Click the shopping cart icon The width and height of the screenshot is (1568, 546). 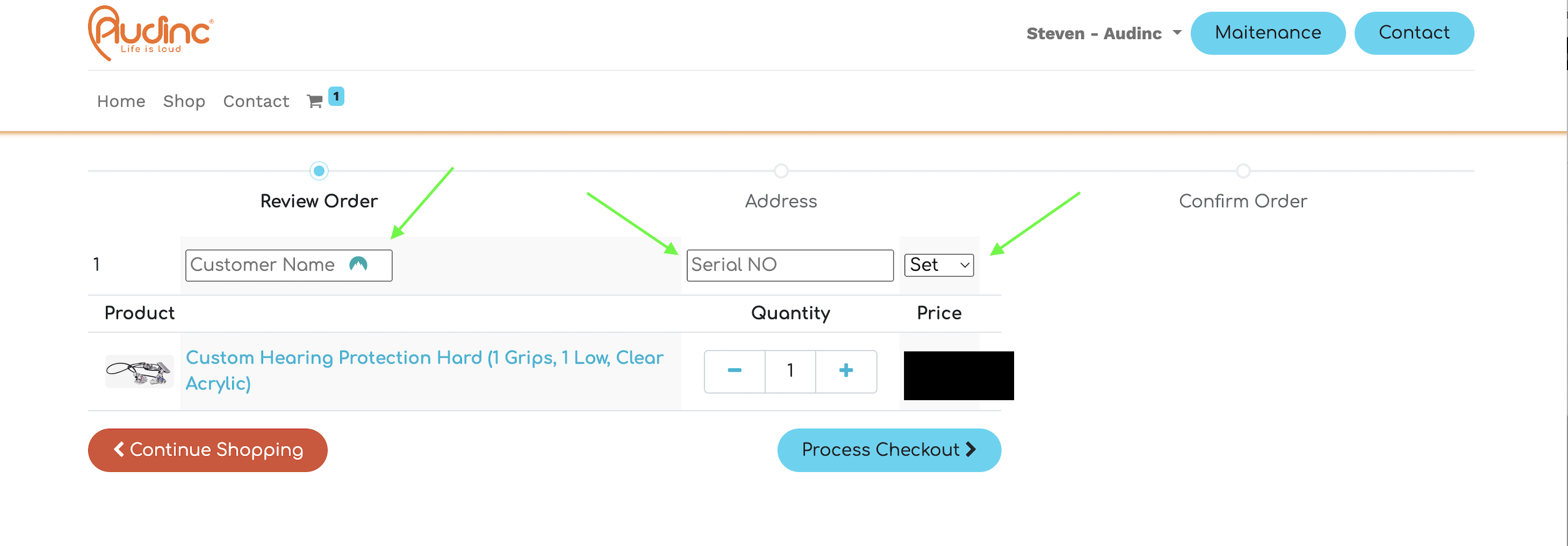point(314,101)
